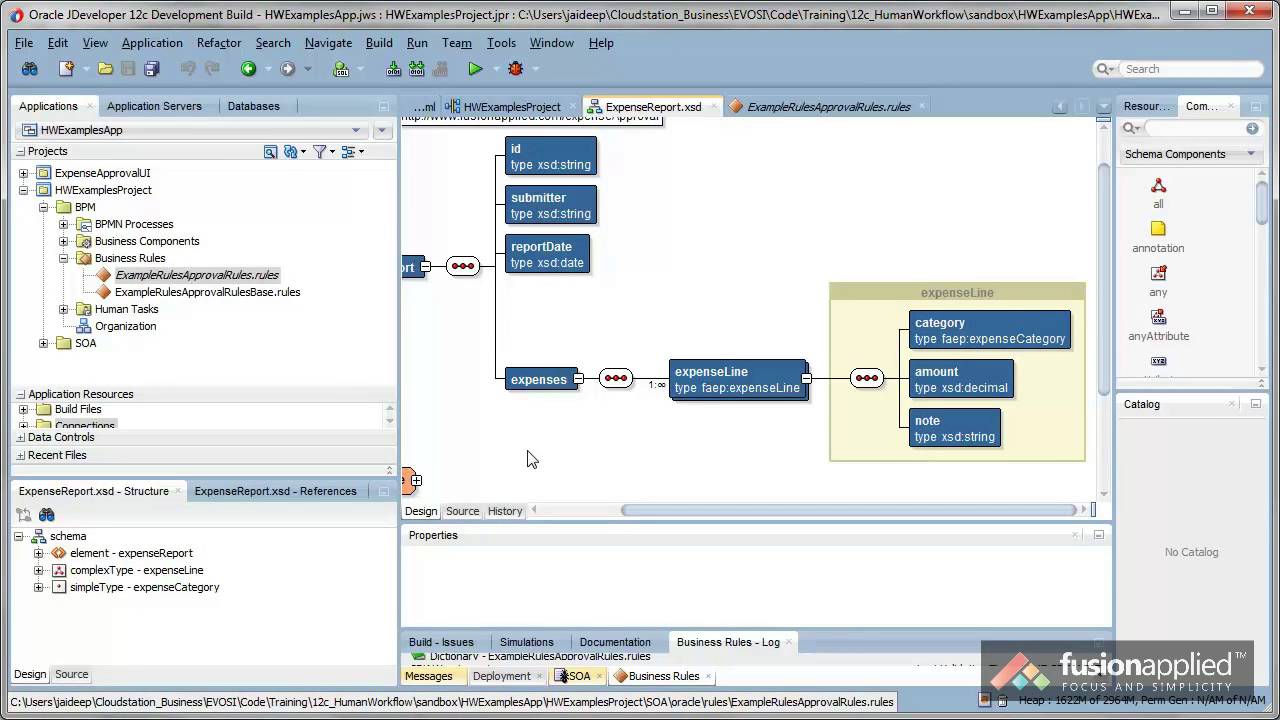Switch to the HWExamplesProject editor tab
Screen dimensions: 1280x720
point(512,106)
